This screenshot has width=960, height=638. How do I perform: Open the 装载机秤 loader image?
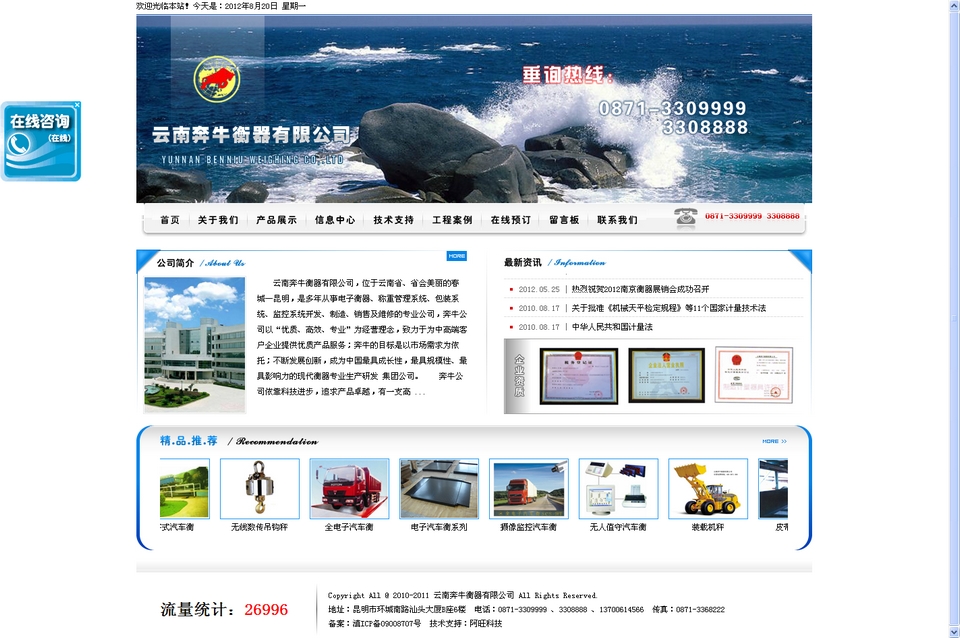point(708,489)
